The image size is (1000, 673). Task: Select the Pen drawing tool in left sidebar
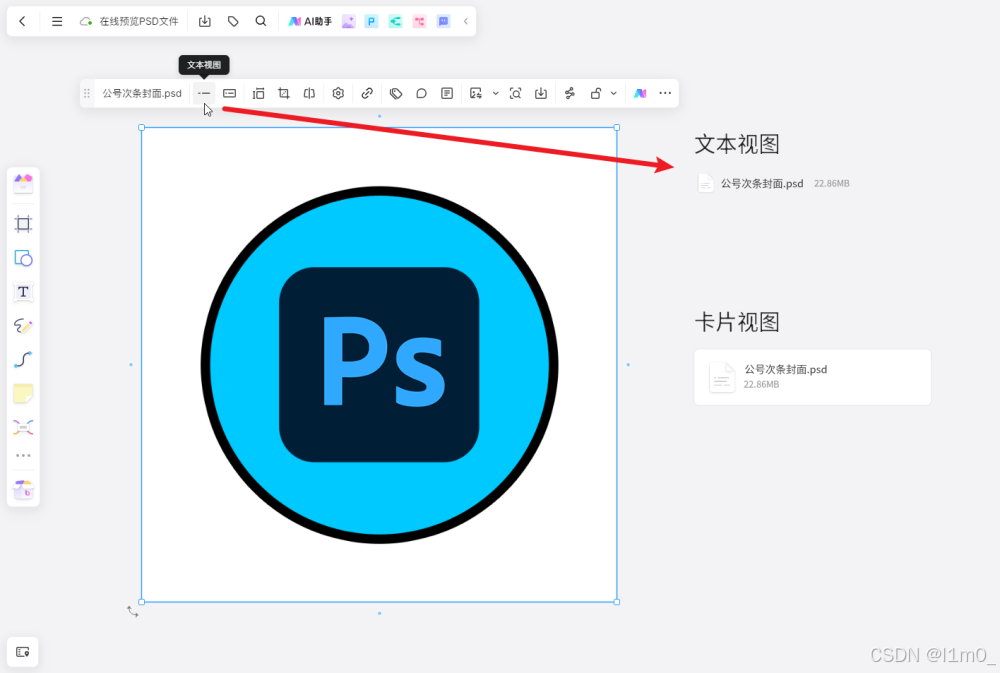[x=23, y=325]
